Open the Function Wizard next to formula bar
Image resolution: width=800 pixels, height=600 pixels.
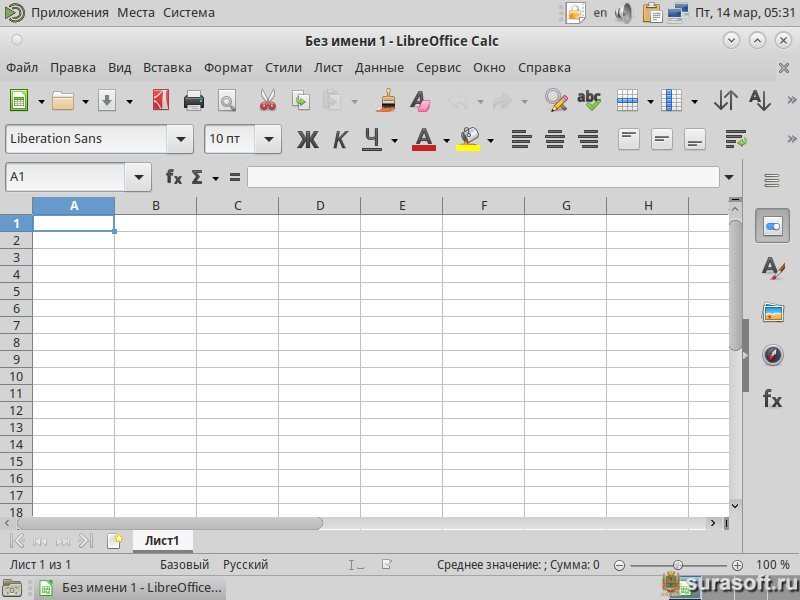(x=173, y=177)
